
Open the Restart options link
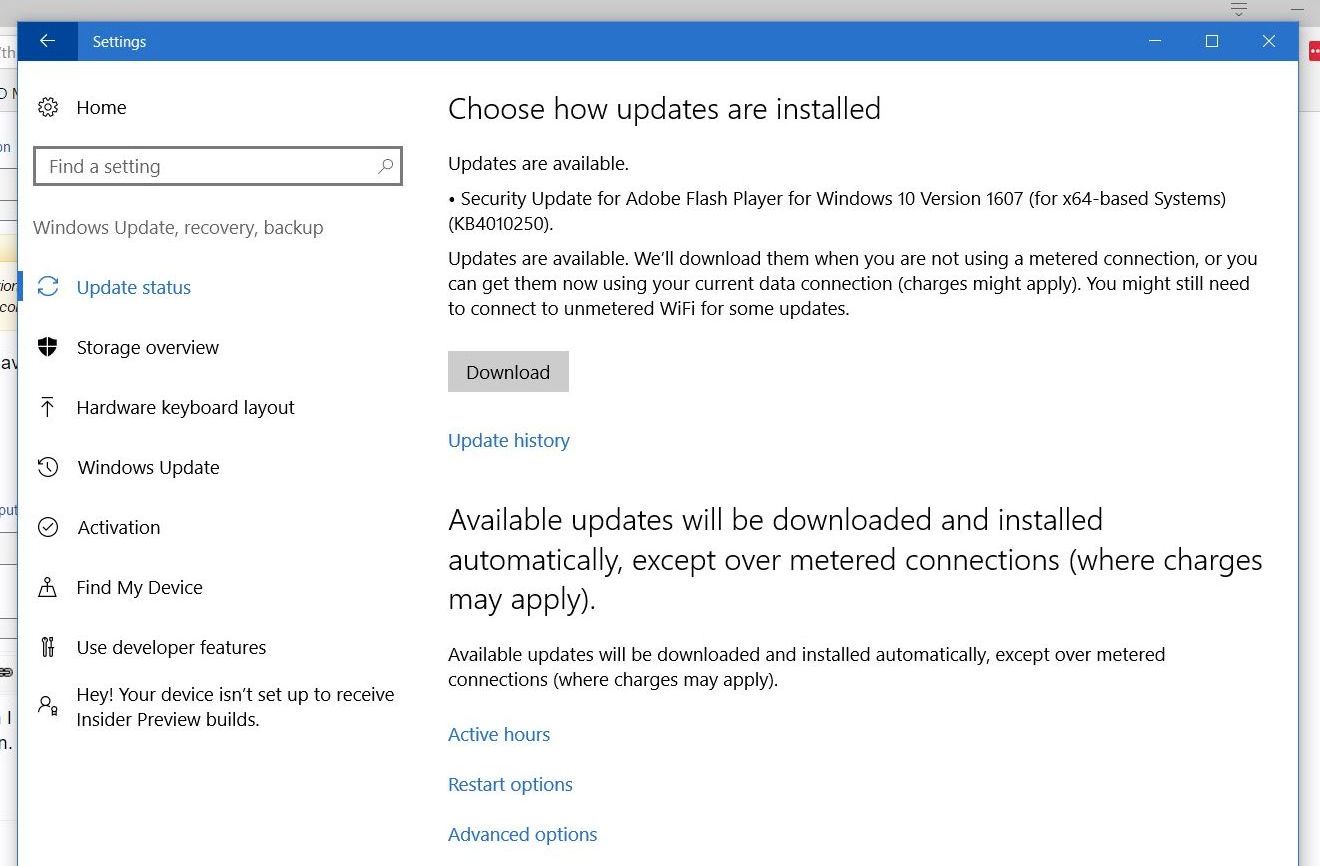pyautogui.click(x=510, y=784)
